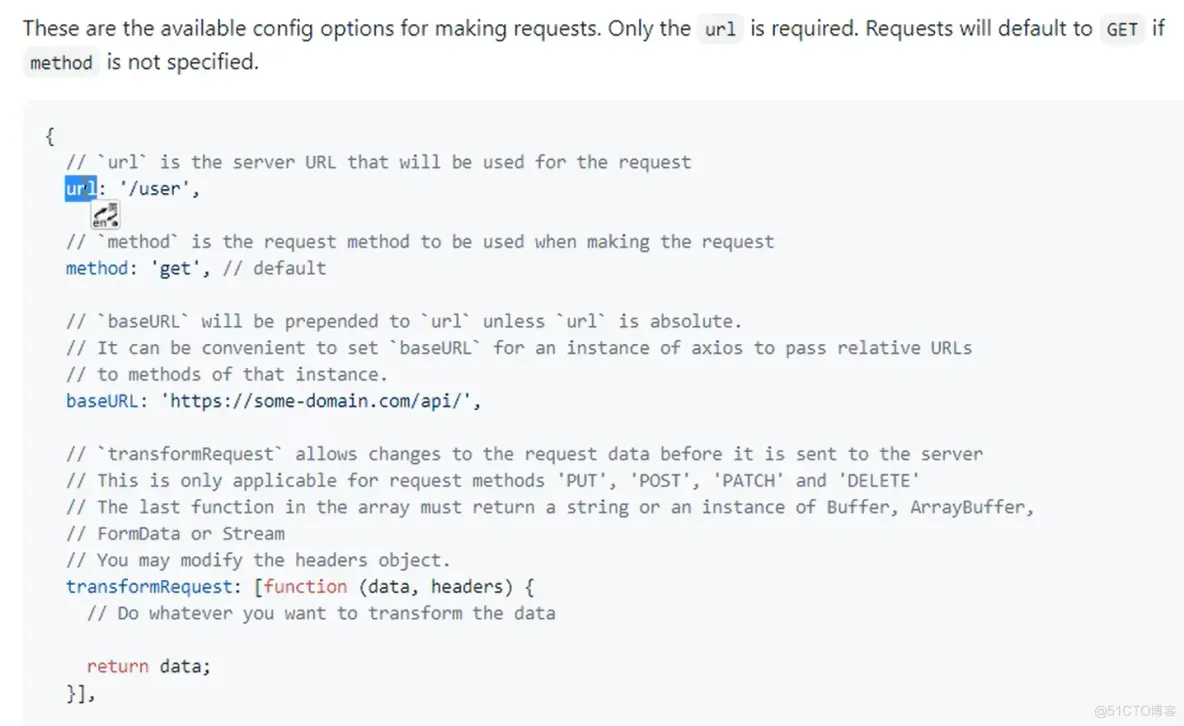Click the comment about baseURL being prepended

coord(404,321)
